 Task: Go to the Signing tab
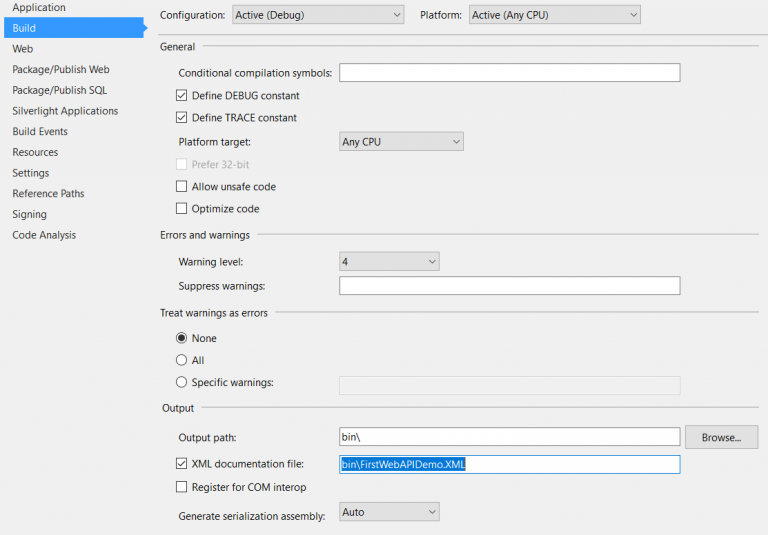pyautogui.click(x=29, y=214)
